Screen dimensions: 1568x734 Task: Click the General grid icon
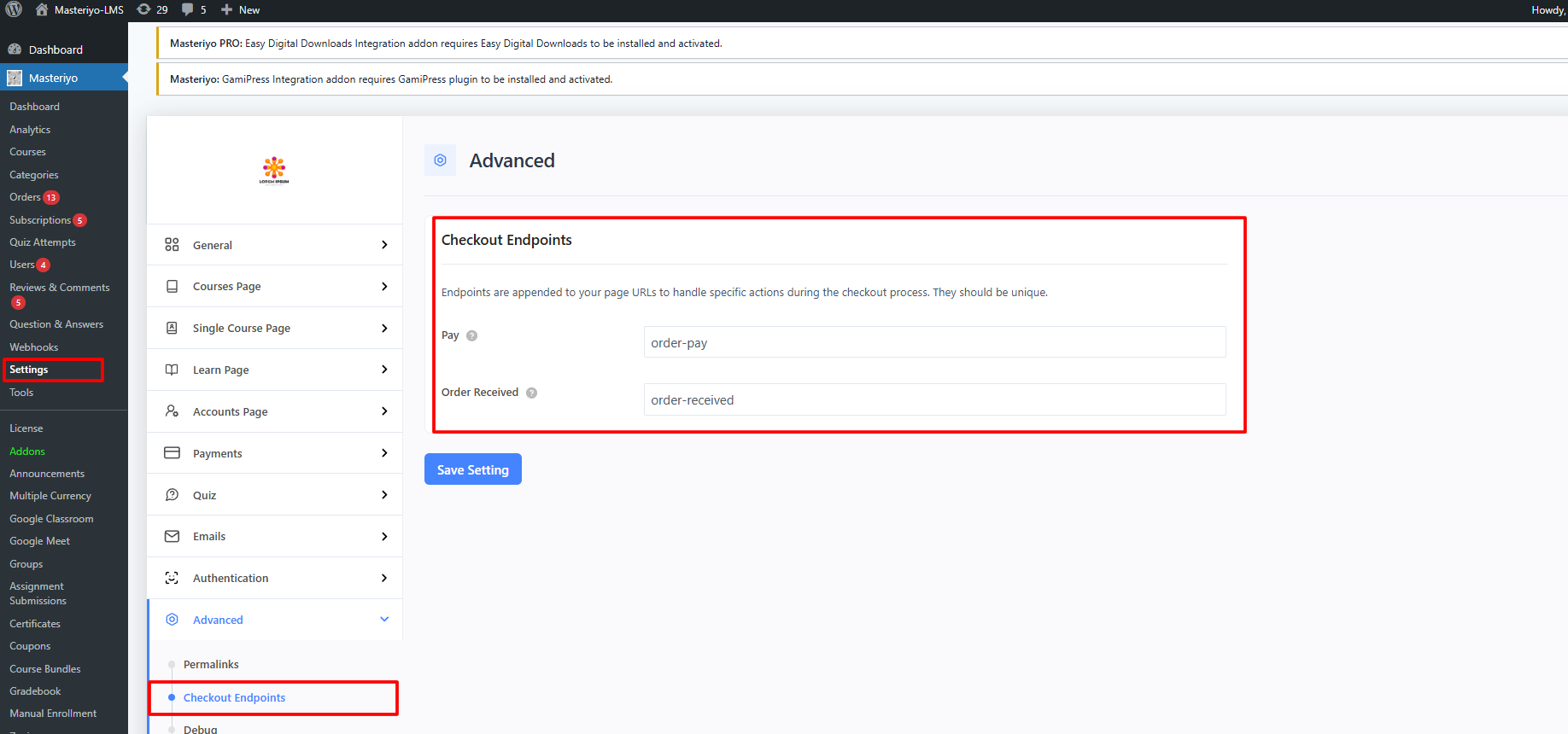coord(172,245)
